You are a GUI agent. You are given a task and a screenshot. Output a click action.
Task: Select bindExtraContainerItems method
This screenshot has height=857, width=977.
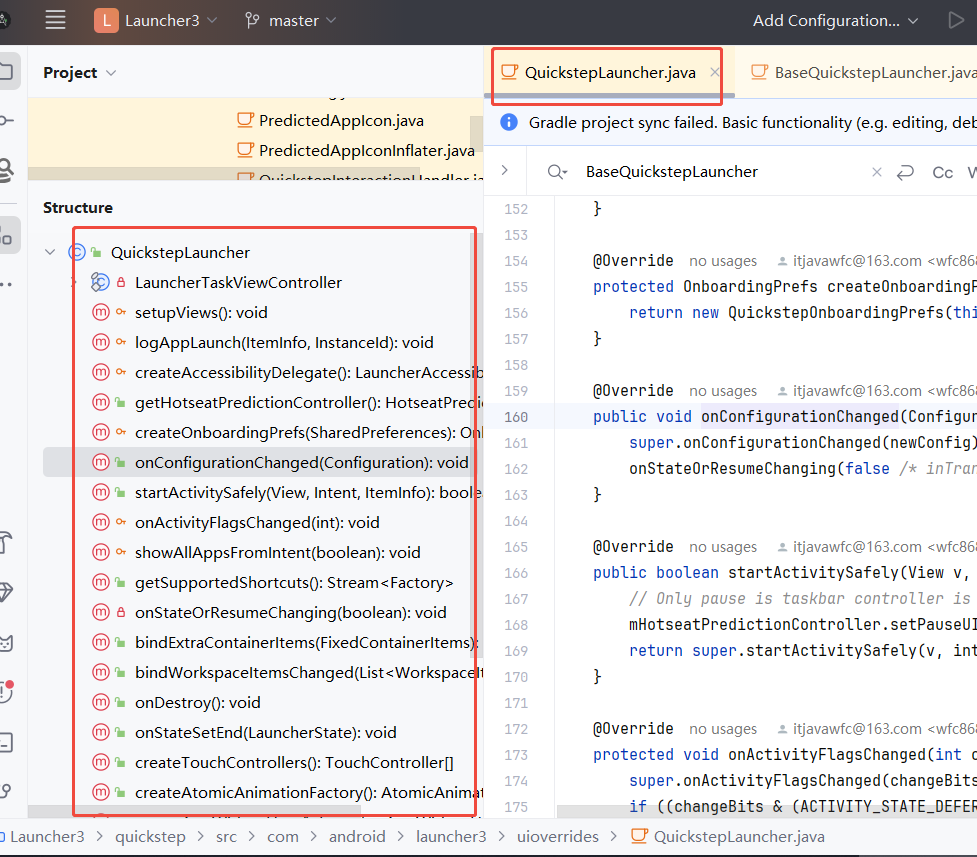[x=306, y=642]
